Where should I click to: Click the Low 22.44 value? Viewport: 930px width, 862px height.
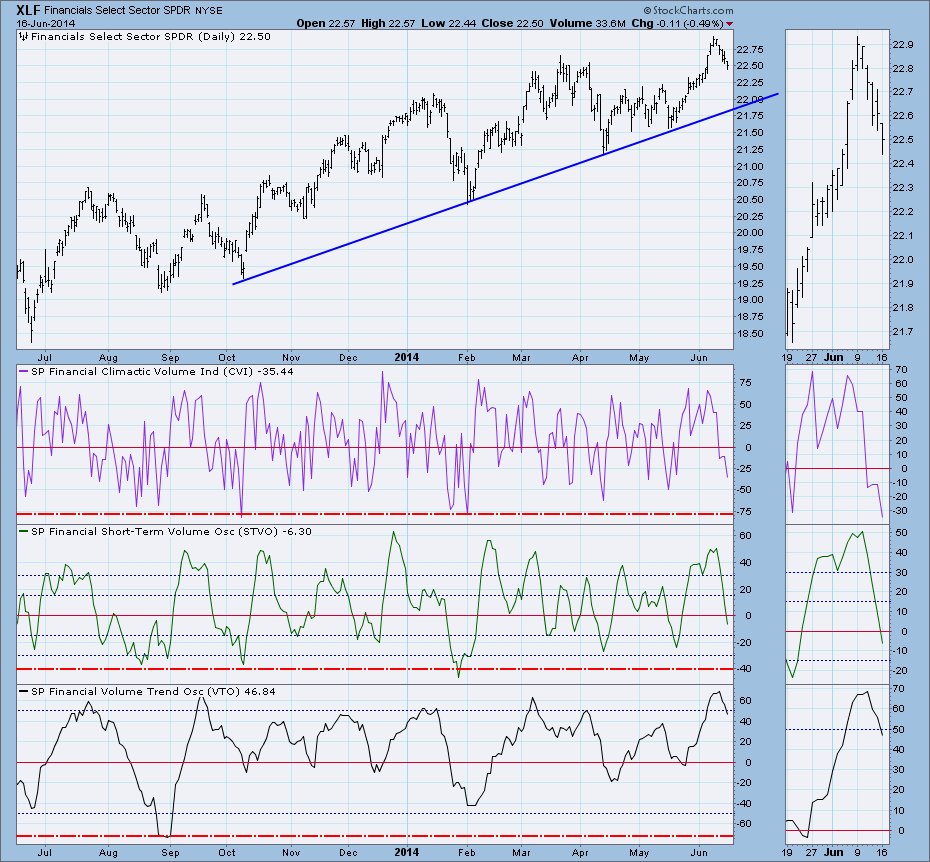coord(449,23)
